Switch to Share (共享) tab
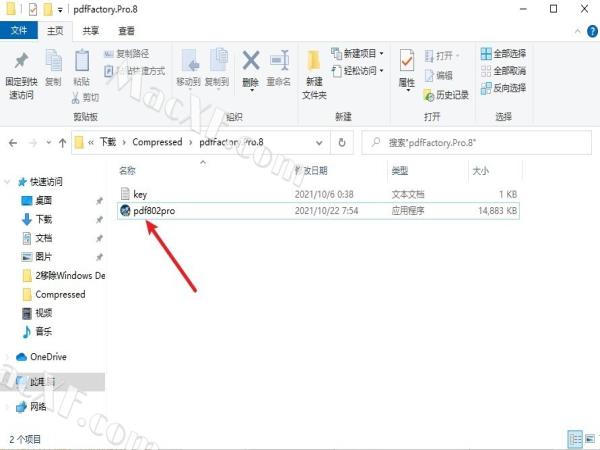This screenshot has height=450, width=600. [91, 31]
